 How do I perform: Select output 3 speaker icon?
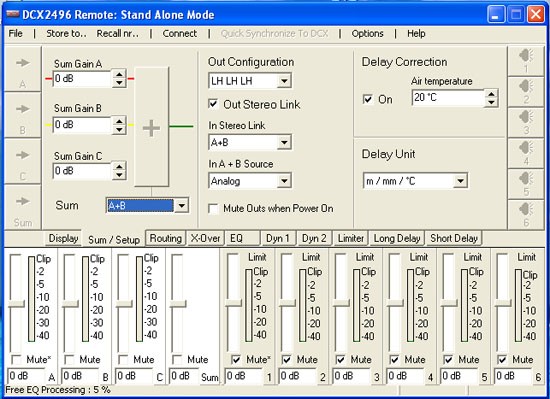coord(526,117)
